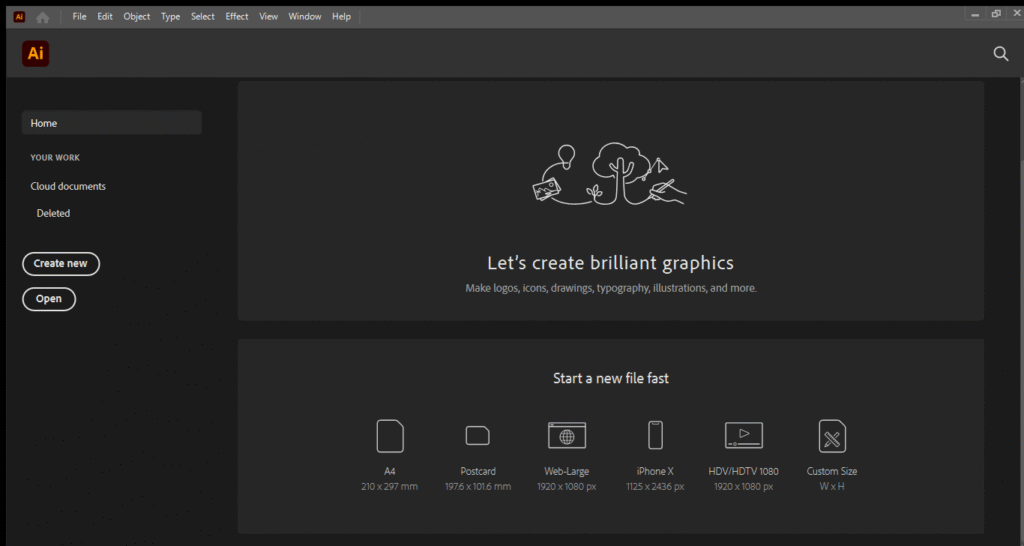Show Deleted cloud documents
Image resolution: width=1024 pixels, height=546 pixels.
tap(53, 213)
